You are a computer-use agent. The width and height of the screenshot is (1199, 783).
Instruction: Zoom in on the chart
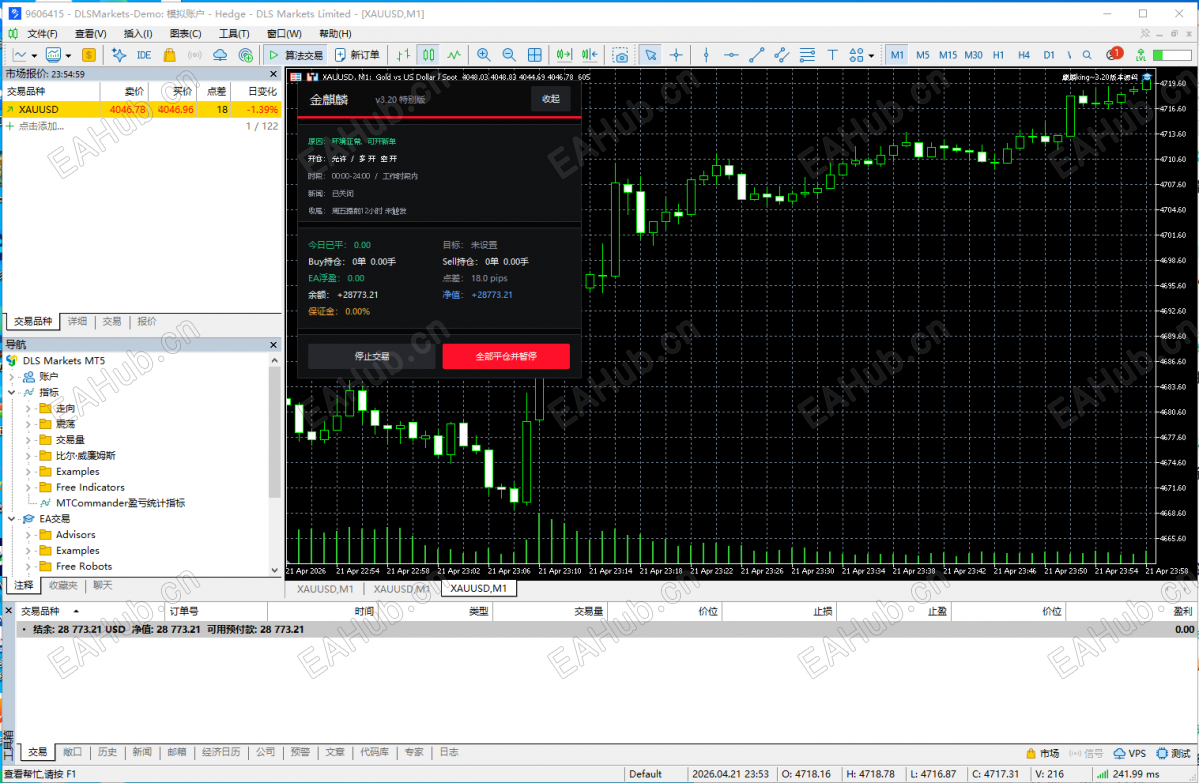[x=483, y=55]
